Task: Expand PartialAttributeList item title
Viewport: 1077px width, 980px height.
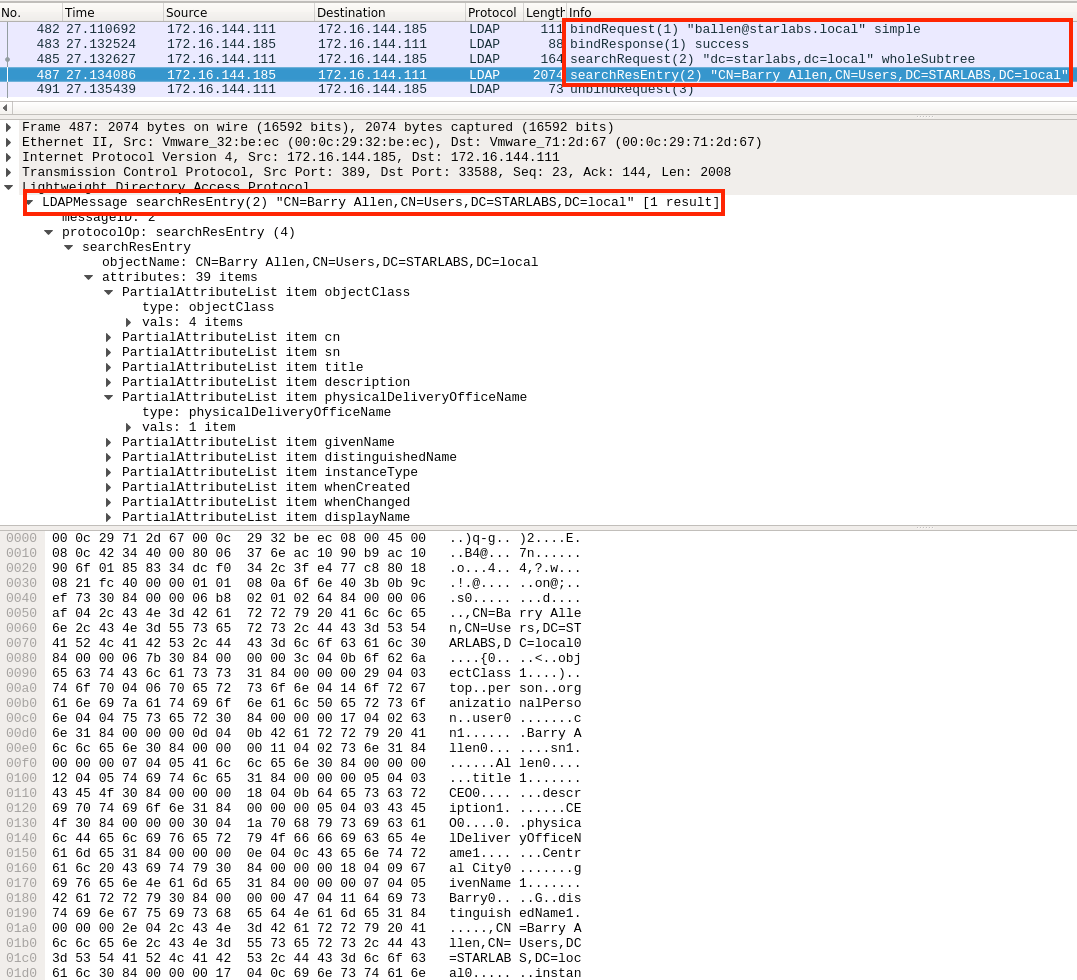Action: coord(108,368)
